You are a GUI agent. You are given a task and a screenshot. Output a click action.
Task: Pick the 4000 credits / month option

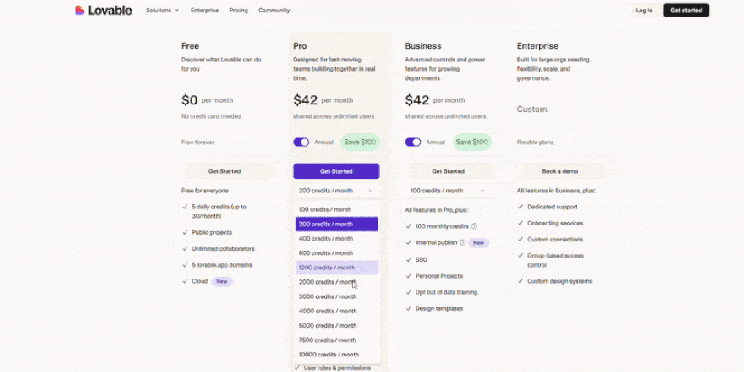coord(336,311)
